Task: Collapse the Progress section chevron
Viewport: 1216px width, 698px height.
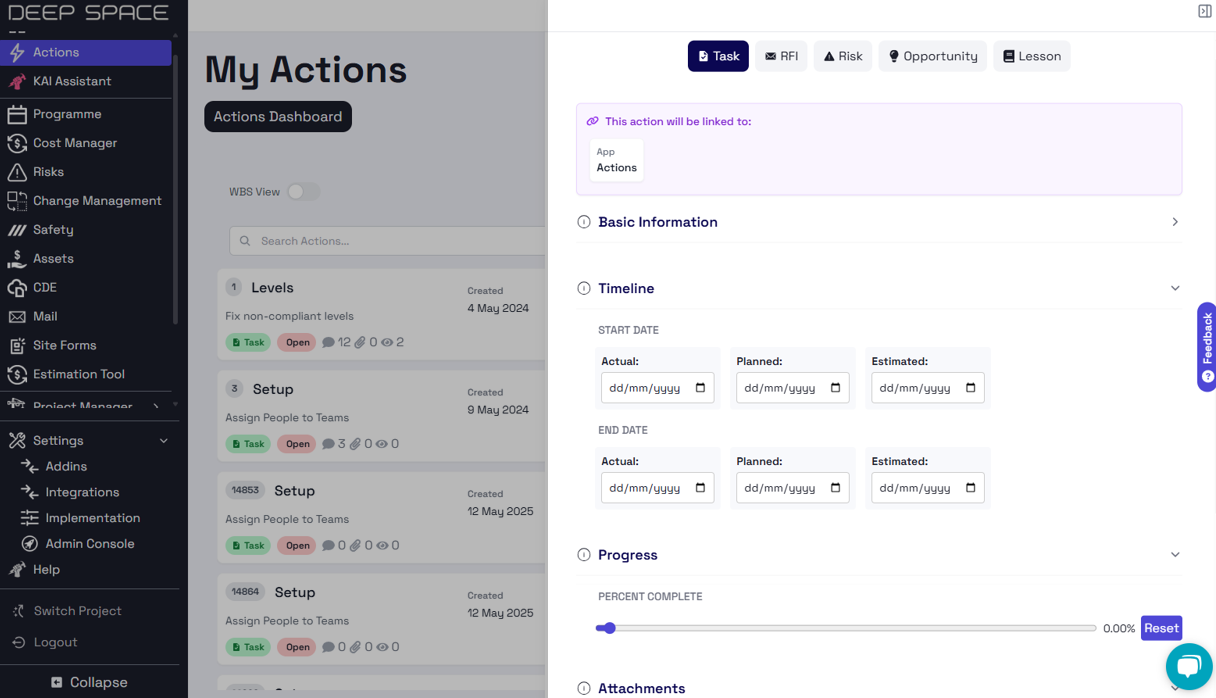Action: pyautogui.click(x=1175, y=555)
